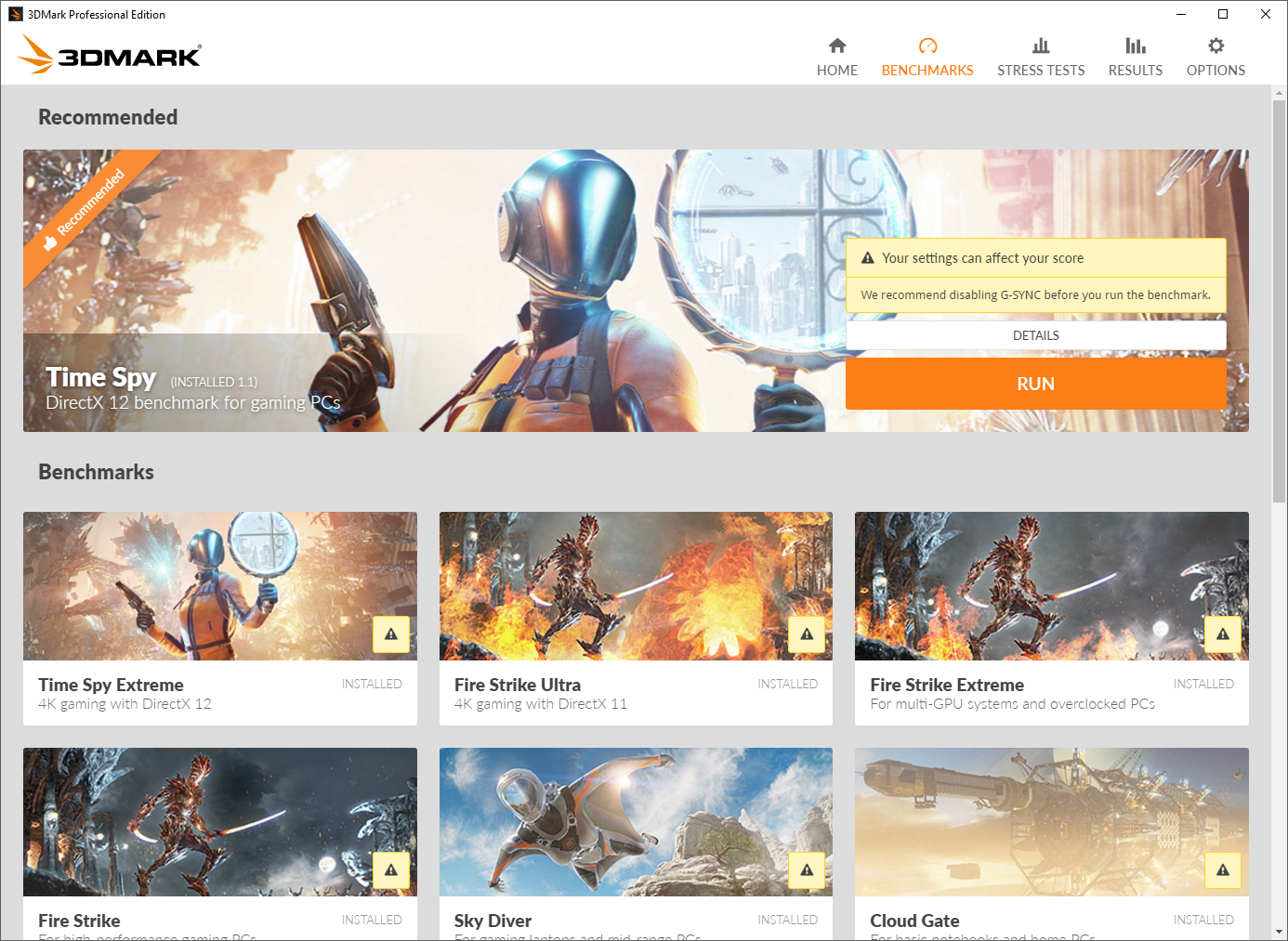Click 'DirectX 12 benchmark for gaming PCs' text
Image resolution: width=1288 pixels, height=941 pixels.
[193, 402]
